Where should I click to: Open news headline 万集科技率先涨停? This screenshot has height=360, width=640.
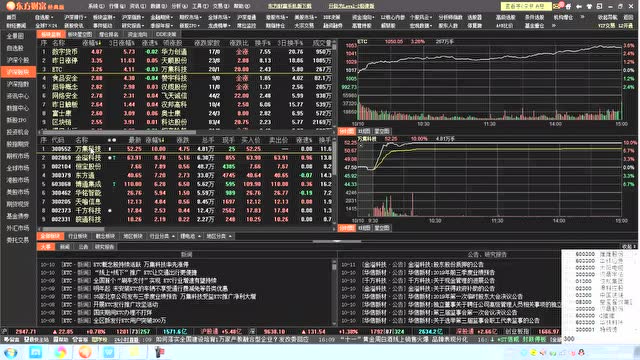click(141, 264)
